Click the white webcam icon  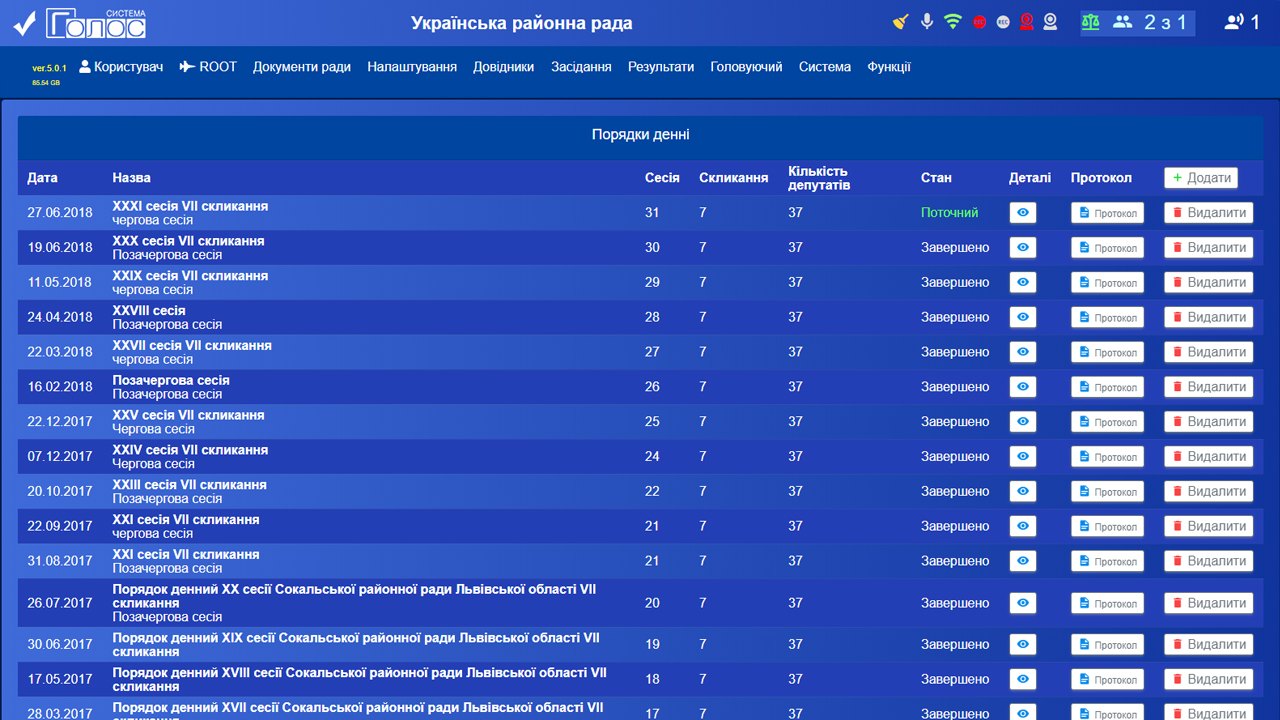(x=1050, y=22)
